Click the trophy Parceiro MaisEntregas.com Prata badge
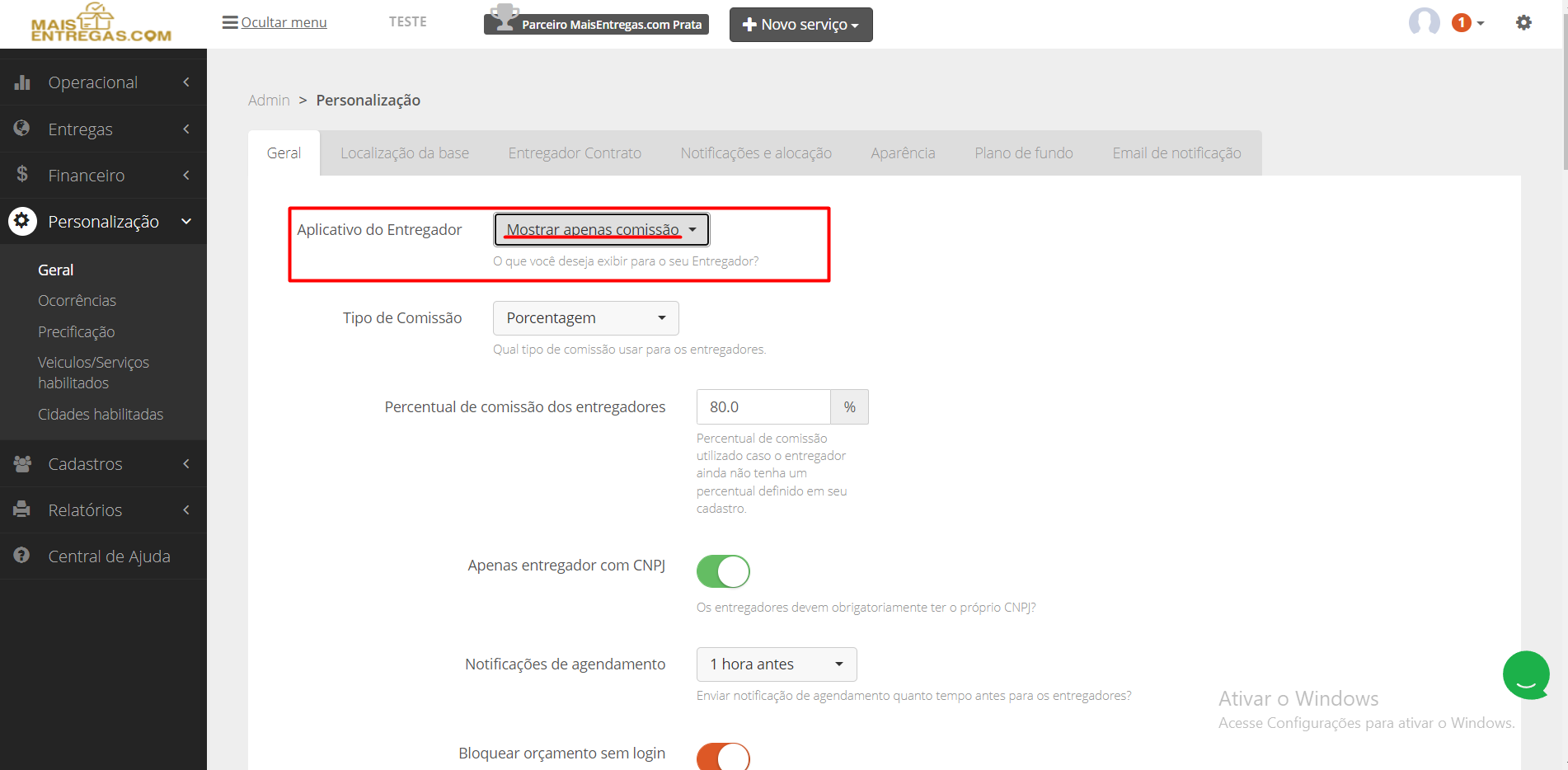Image resolution: width=1568 pixels, height=770 pixels. [596, 21]
